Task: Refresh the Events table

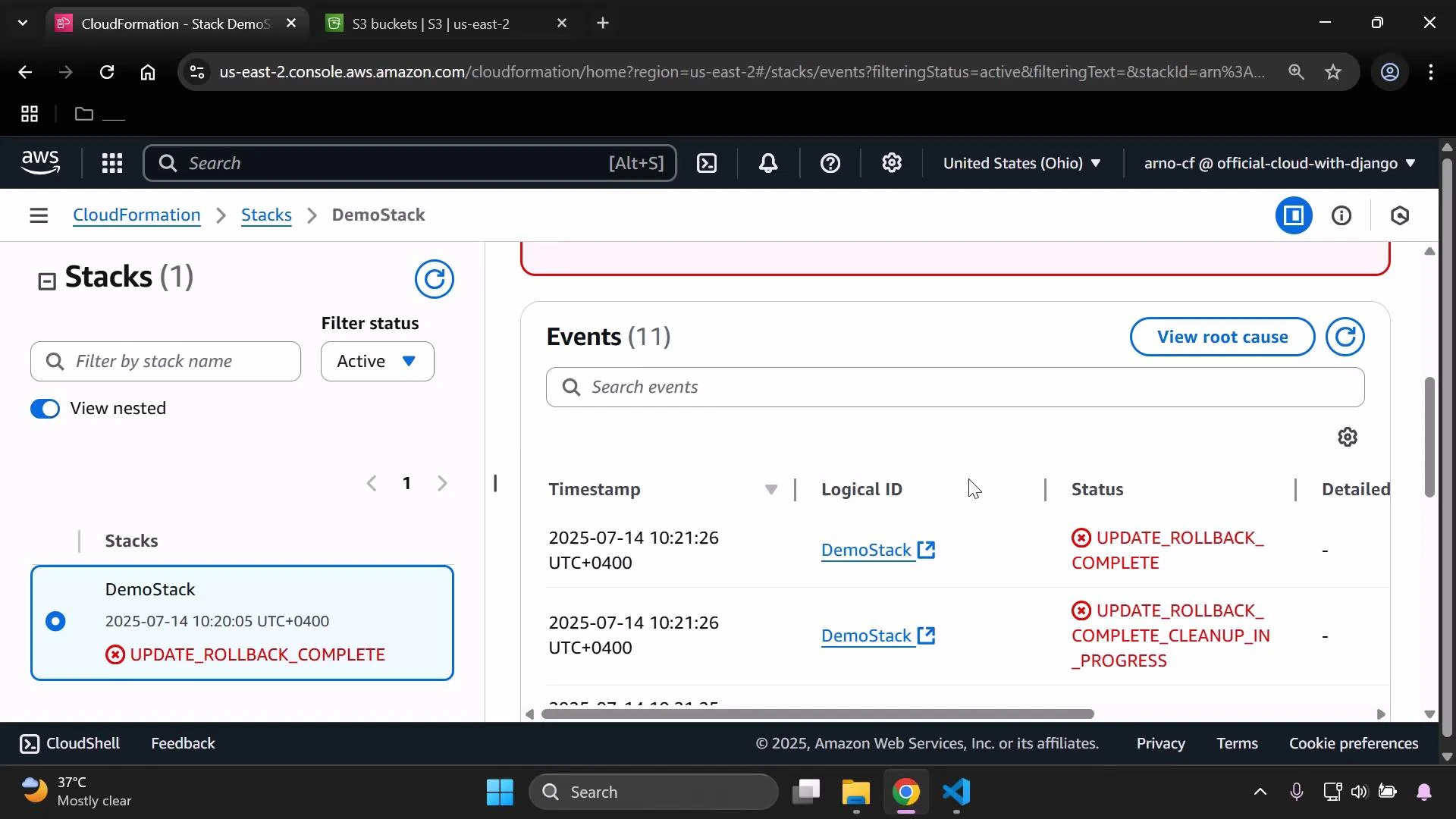Action: [1345, 336]
